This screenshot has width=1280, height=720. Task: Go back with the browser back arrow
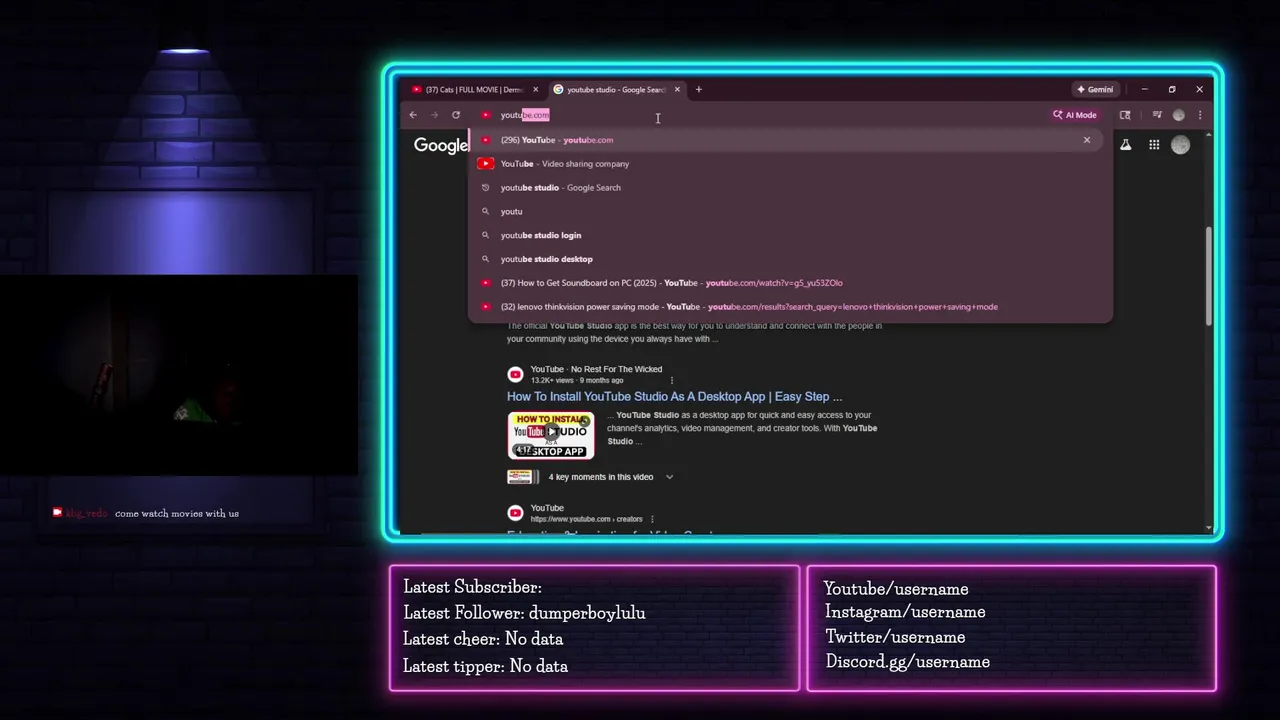413,115
